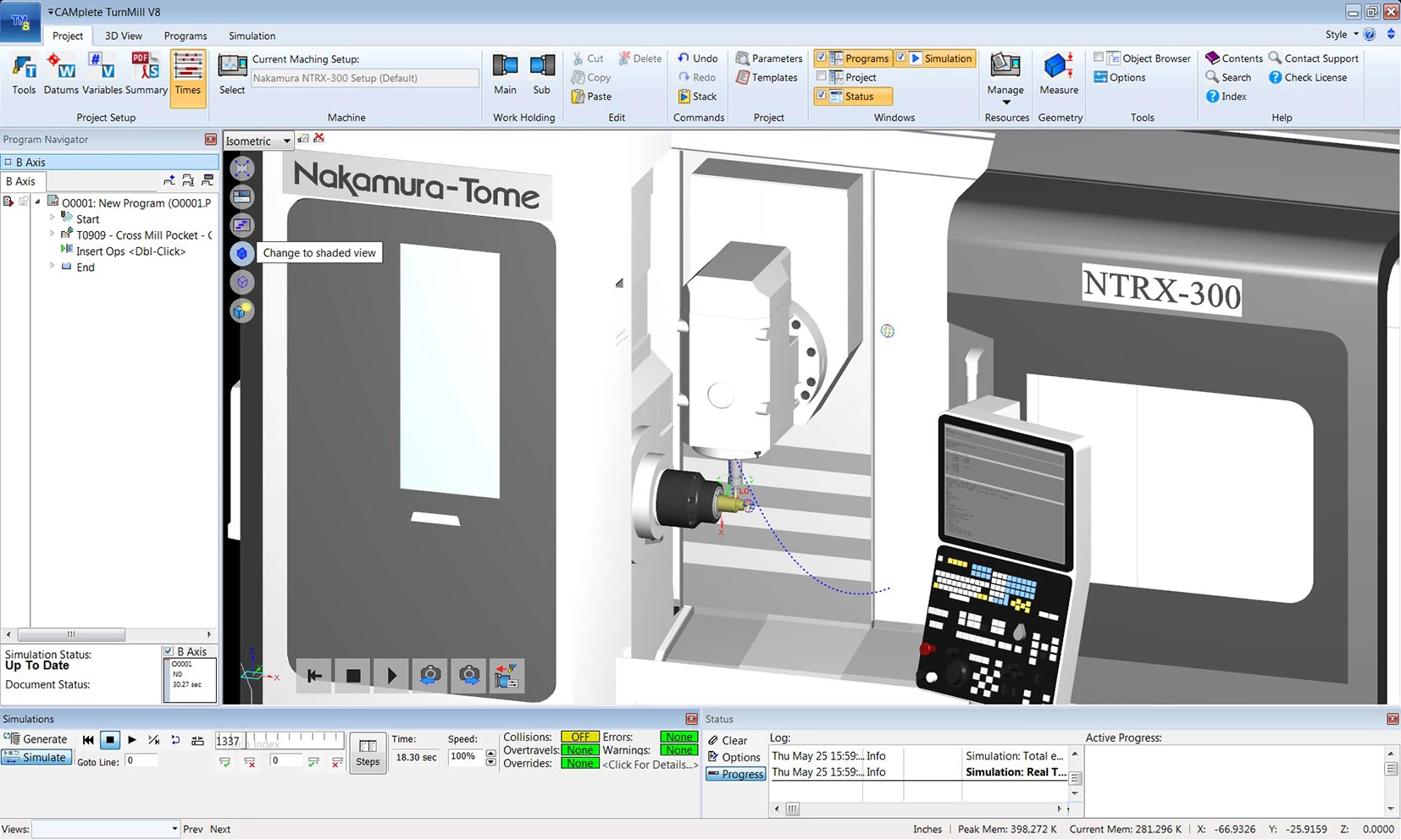This screenshot has width=1401, height=840.
Task: Click the Select machine icon
Action: click(232, 75)
